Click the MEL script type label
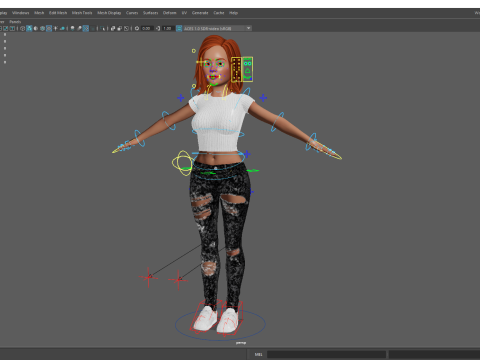This screenshot has width=480, height=360. coord(258,354)
